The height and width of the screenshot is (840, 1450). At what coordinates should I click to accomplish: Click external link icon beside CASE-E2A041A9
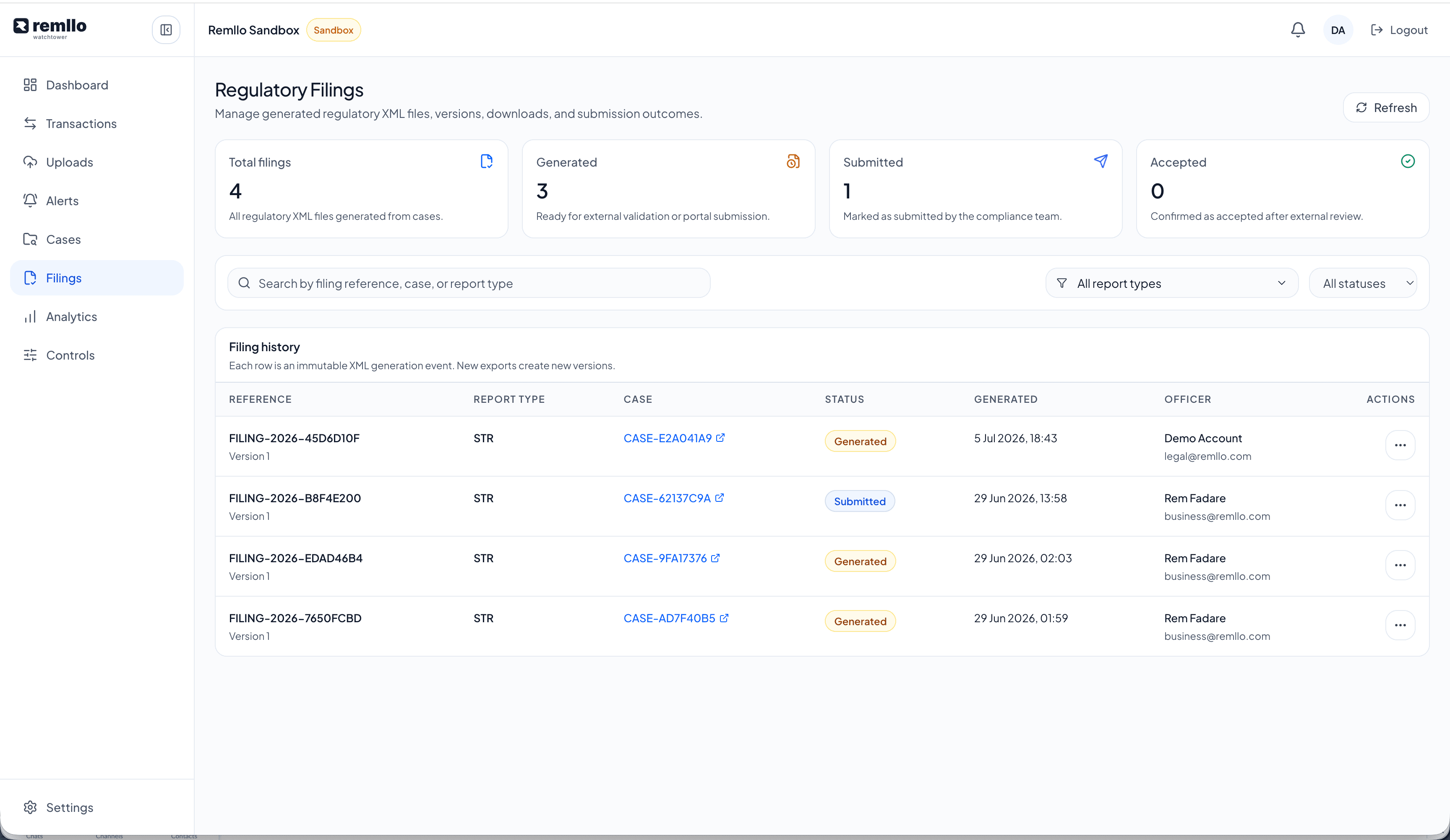click(x=720, y=438)
